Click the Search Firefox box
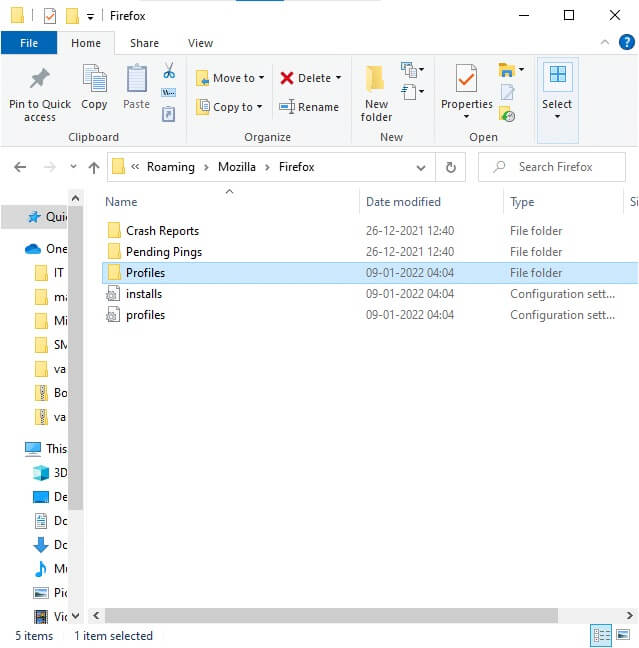639x648 pixels. click(x=551, y=167)
